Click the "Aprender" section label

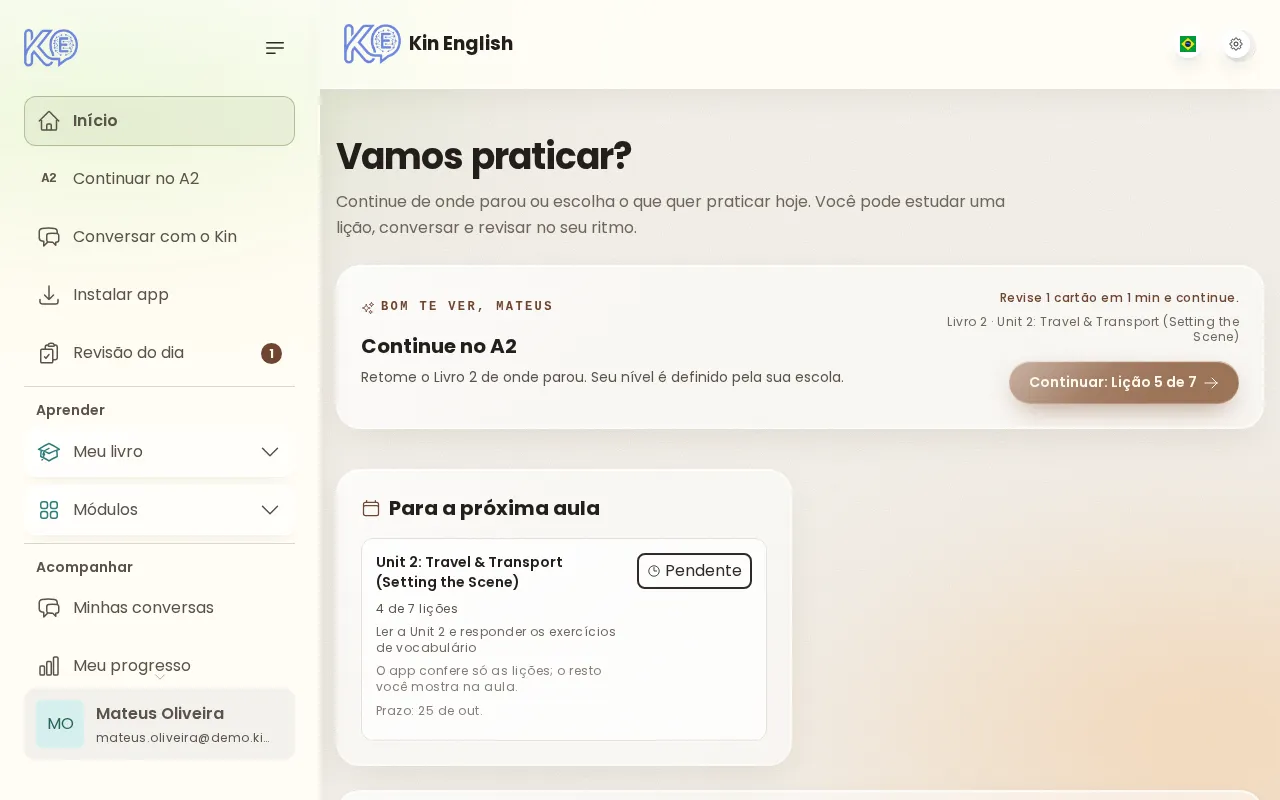[70, 410]
